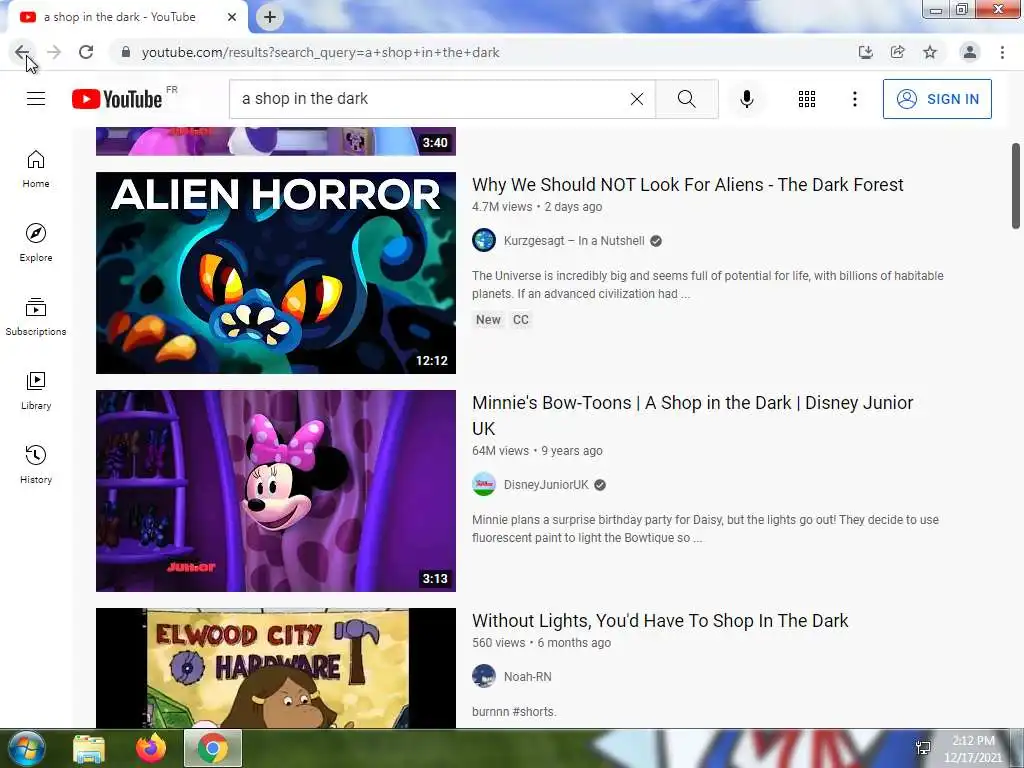Click the Noah-RN channel avatar

pyautogui.click(x=484, y=676)
